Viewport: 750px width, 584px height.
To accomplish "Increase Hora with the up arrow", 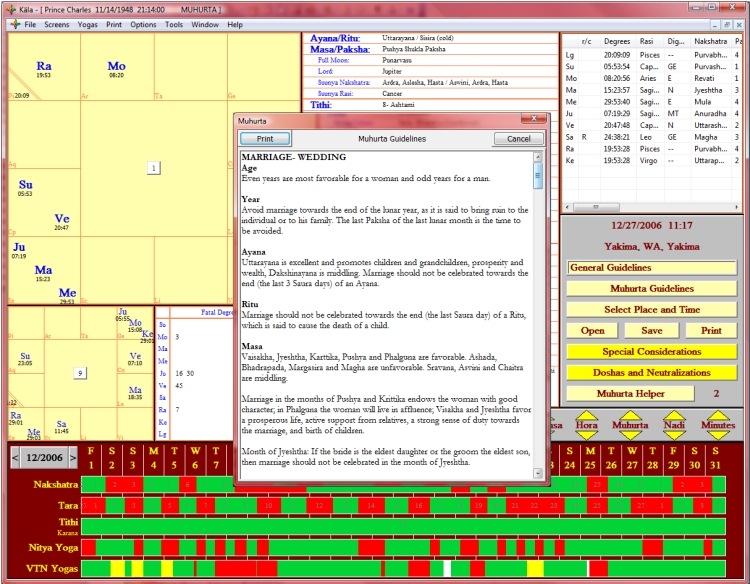I will pyautogui.click(x=586, y=415).
